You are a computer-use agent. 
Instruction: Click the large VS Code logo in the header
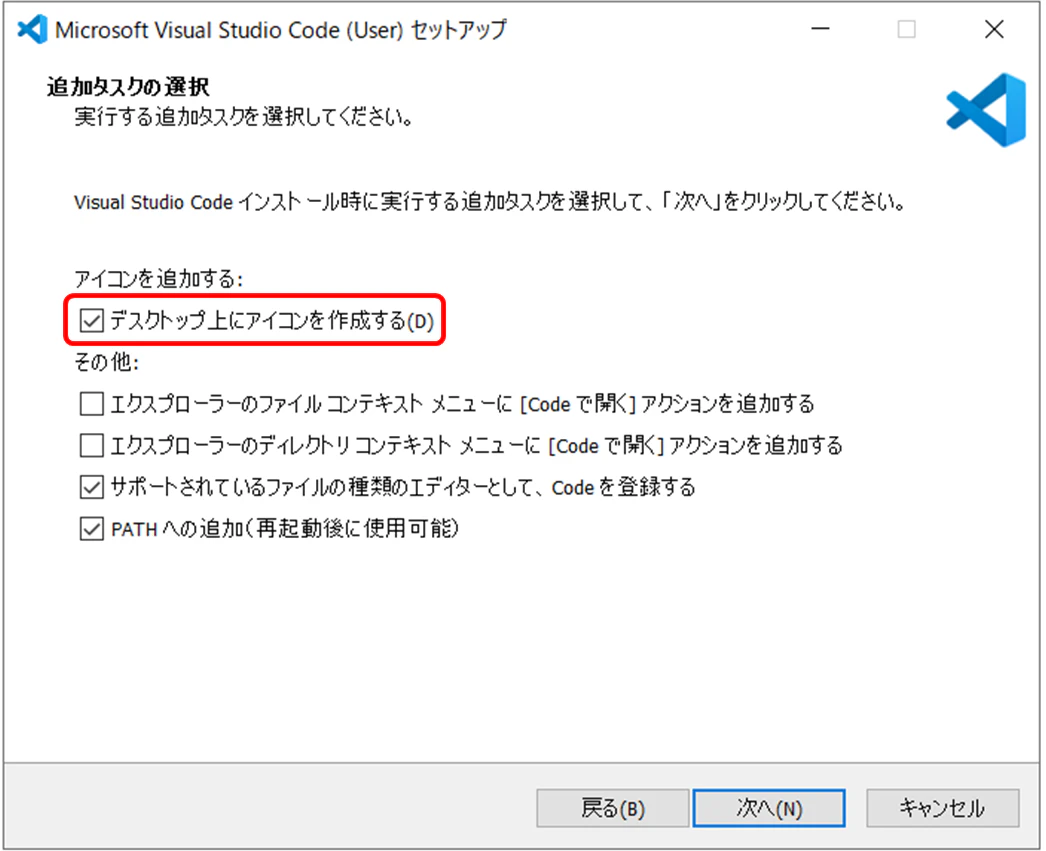click(986, 110)
